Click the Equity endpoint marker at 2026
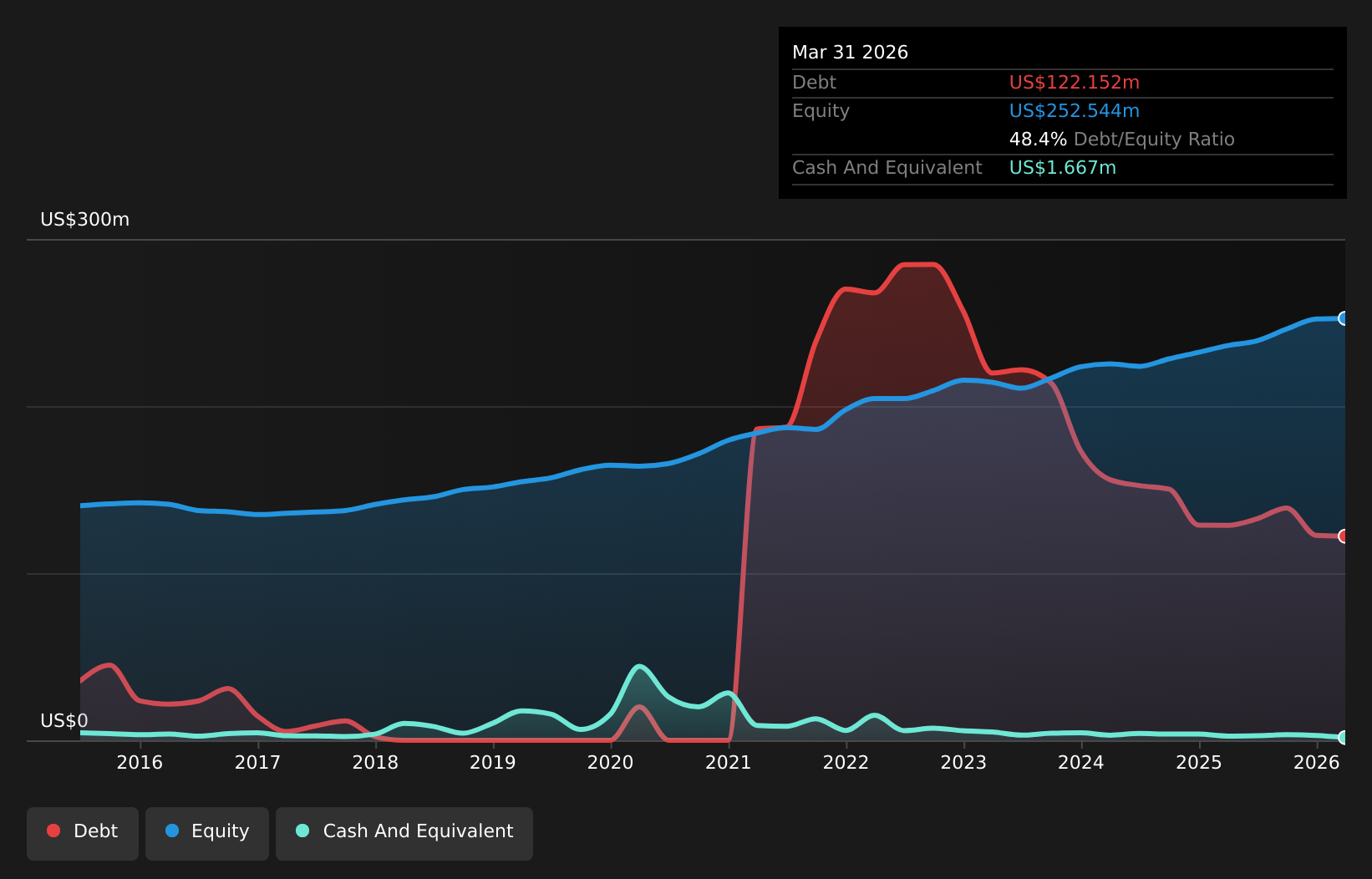Screen dimensions: 1372x879 tap(1344, 318)
